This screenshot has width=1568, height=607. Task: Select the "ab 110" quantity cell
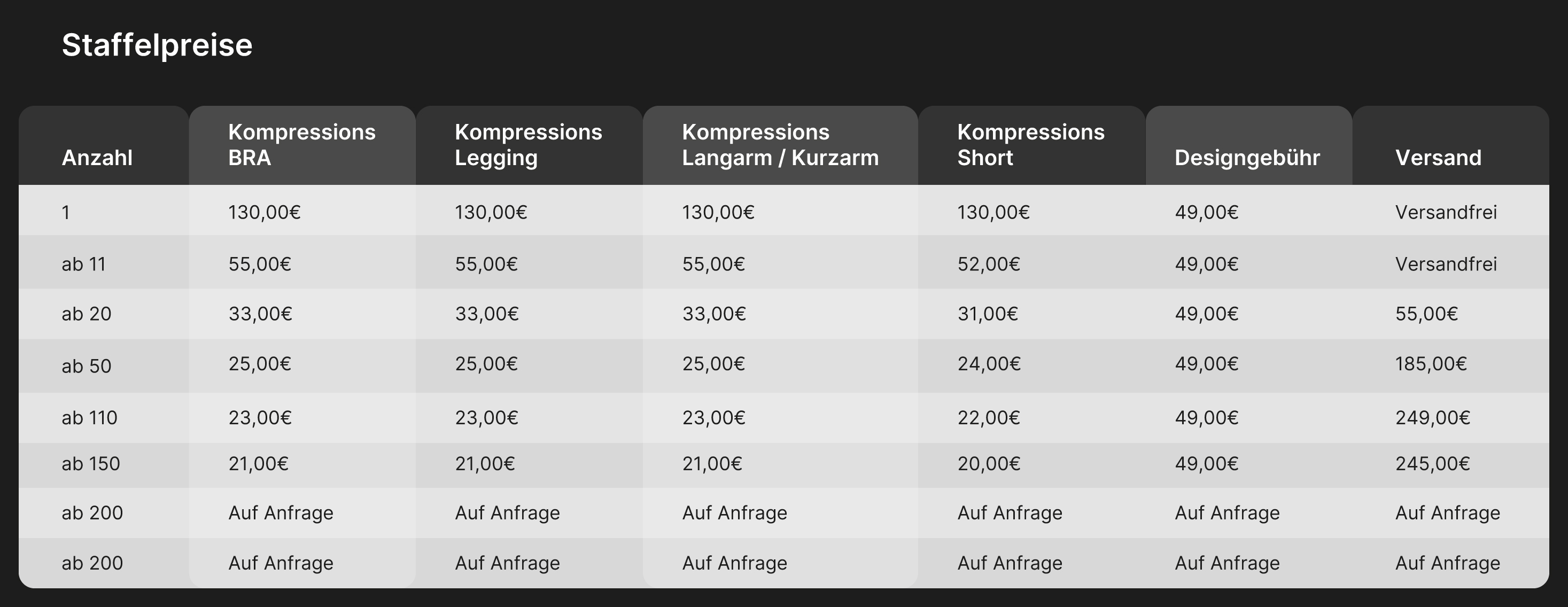tap(89, 418)
